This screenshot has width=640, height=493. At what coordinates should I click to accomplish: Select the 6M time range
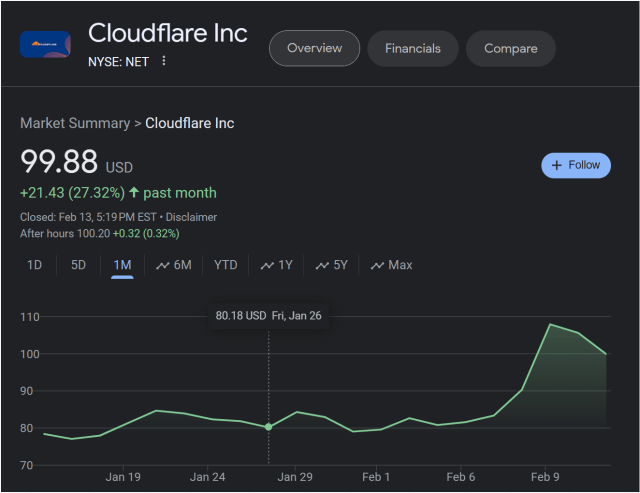(174, 265)
